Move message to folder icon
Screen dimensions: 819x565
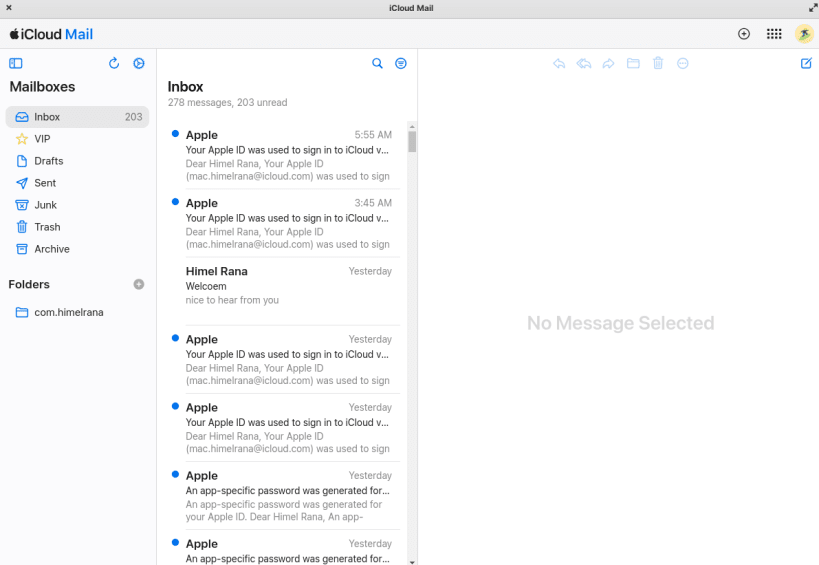(x=633, y=63)
